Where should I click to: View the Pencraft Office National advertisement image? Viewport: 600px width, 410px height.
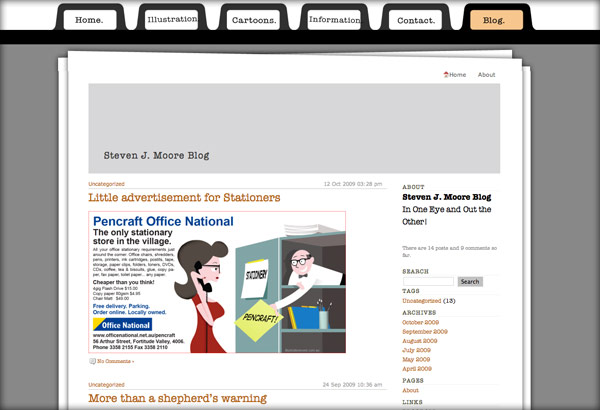[217, 282]
